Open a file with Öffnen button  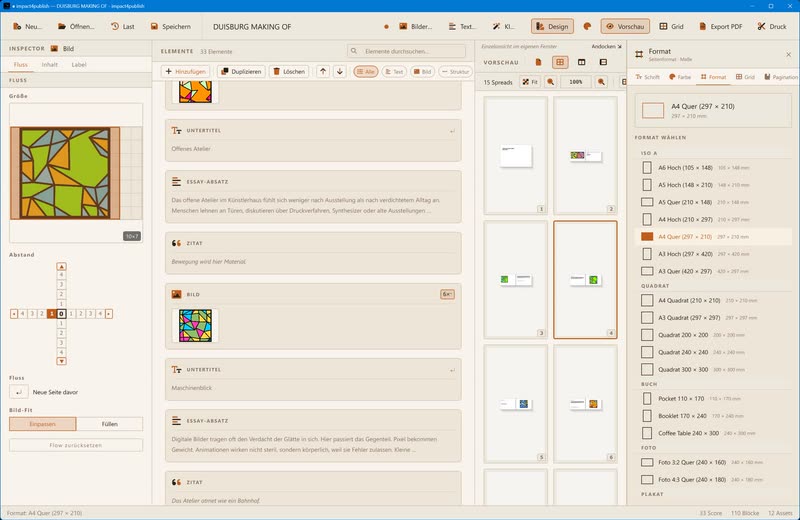[x=76, y=27]
